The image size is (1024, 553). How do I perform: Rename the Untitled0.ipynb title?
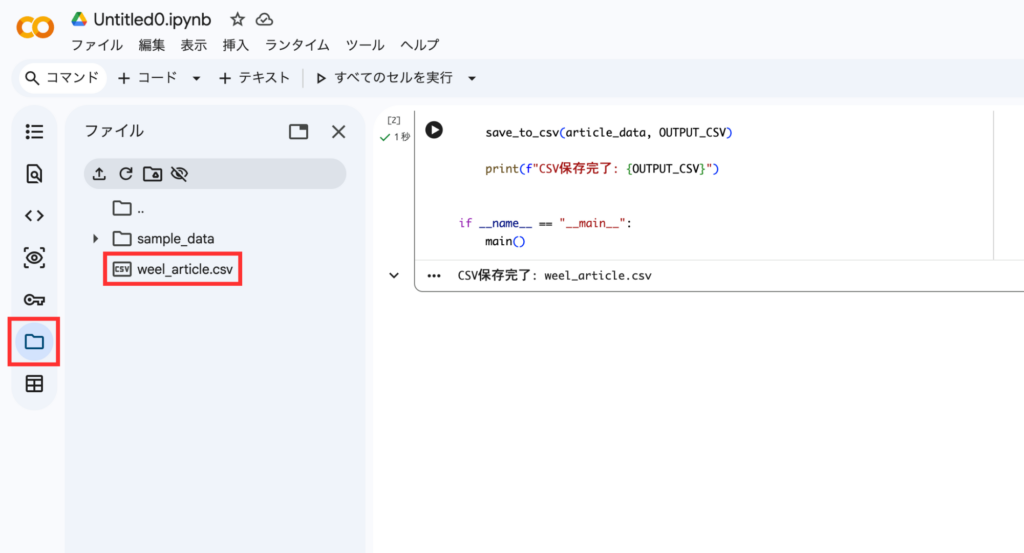click(152, 20)
